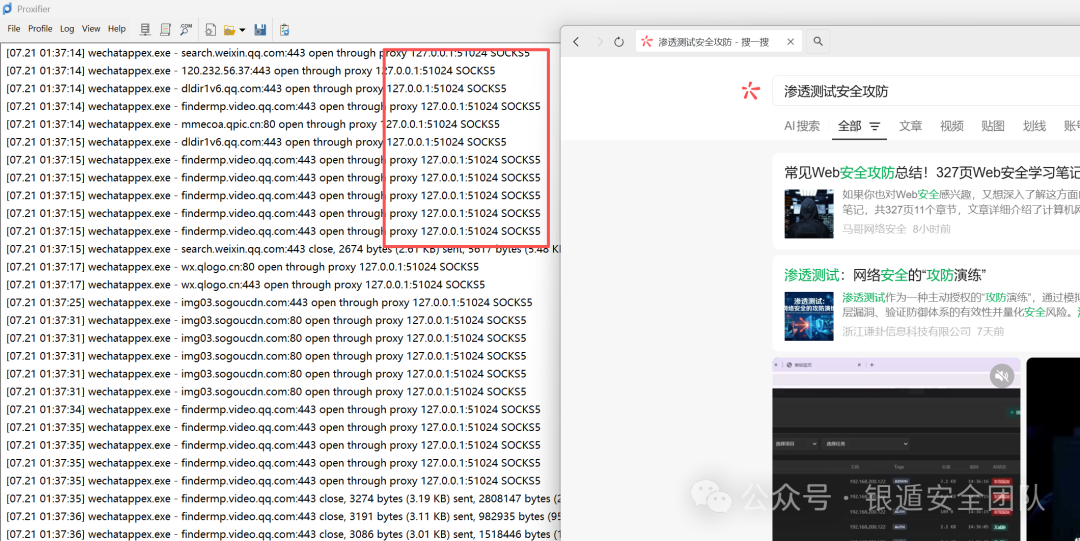Save profile with the floppy disk icon
The height and width of the screenshot is (541, 1080).
point(260,30)
